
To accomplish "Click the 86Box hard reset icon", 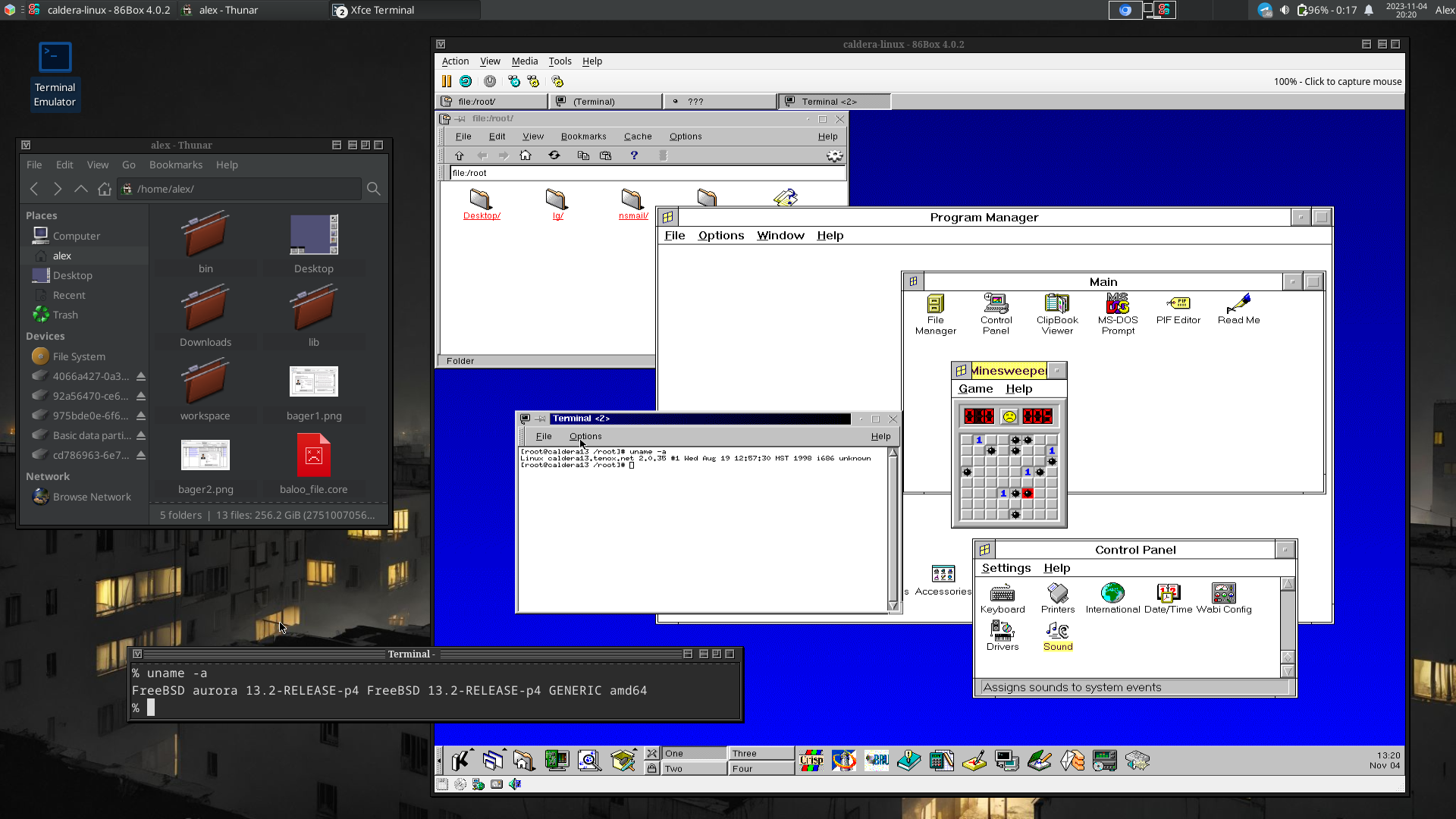I will coord(466,81).
